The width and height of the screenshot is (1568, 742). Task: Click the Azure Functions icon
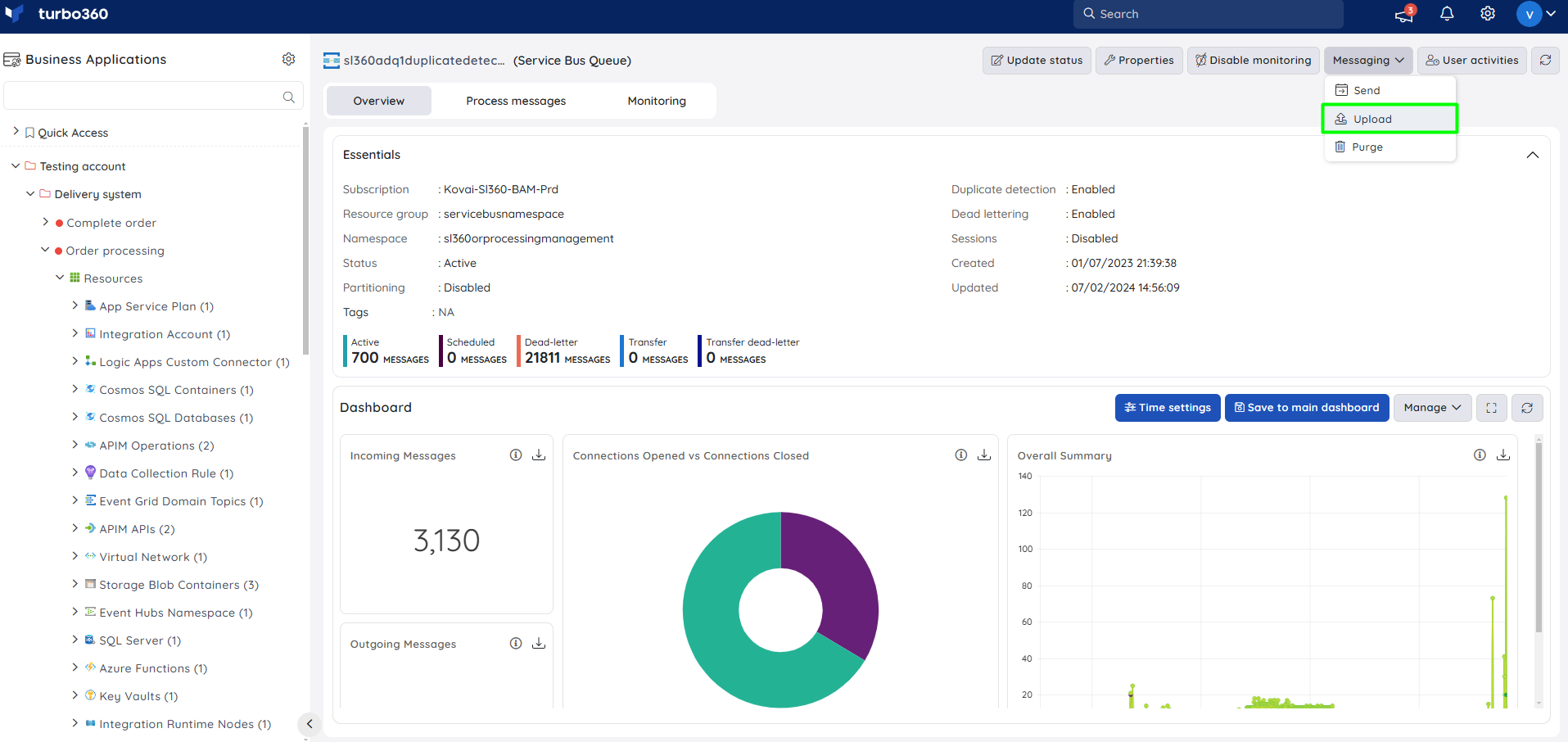[x=90, y=667]
